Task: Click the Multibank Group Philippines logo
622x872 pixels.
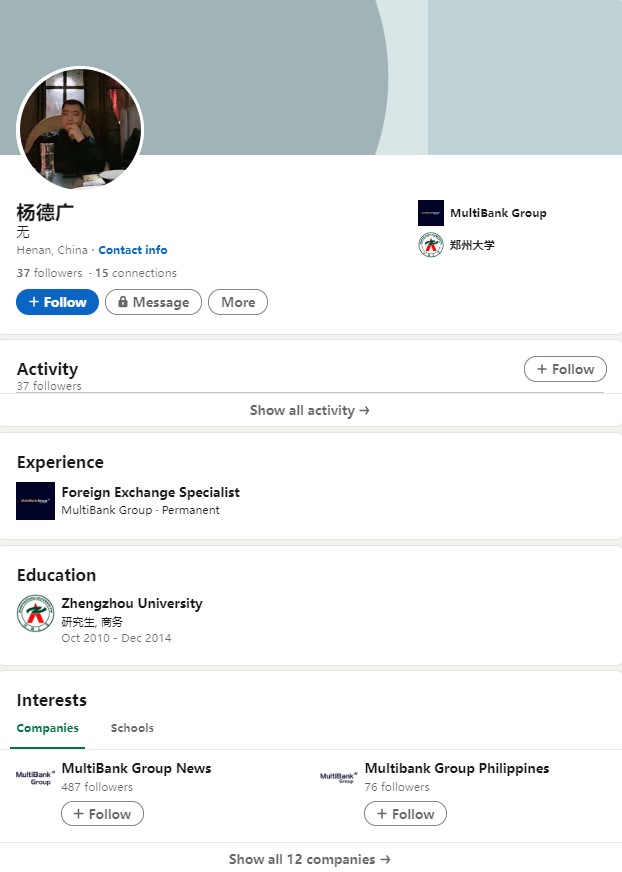Action: 338,777
